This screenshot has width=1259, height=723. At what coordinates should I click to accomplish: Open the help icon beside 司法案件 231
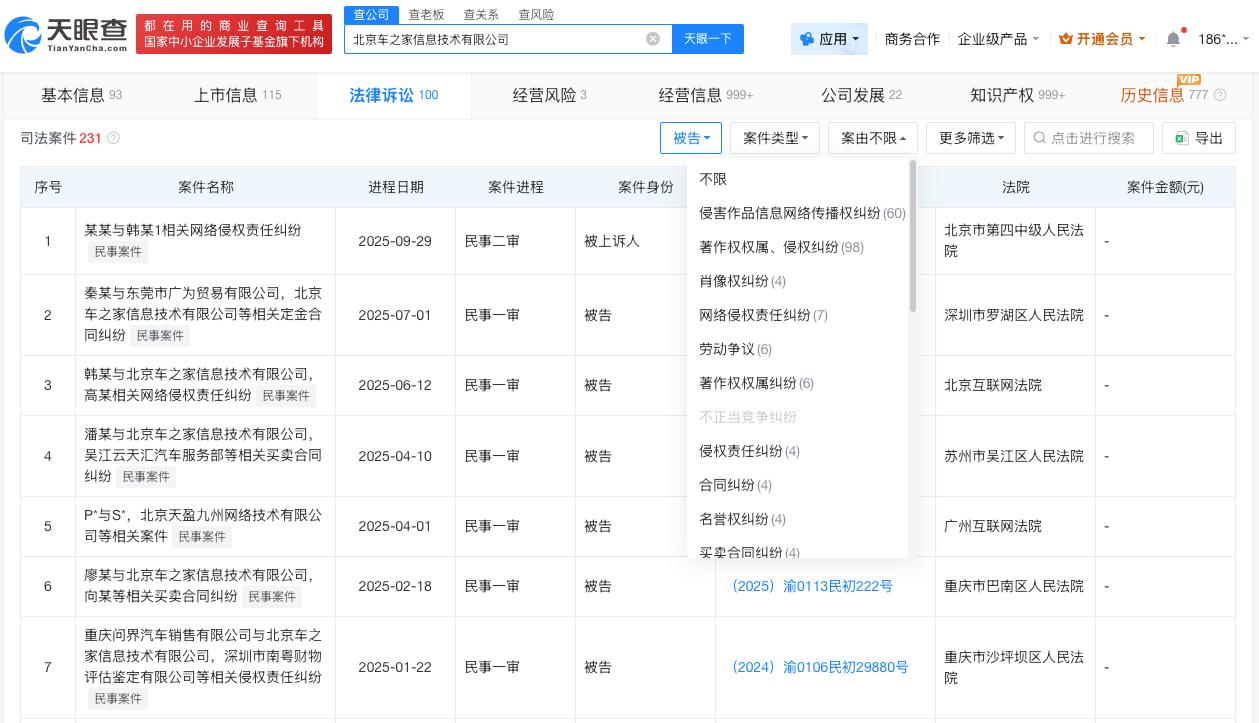coord(114,138)
